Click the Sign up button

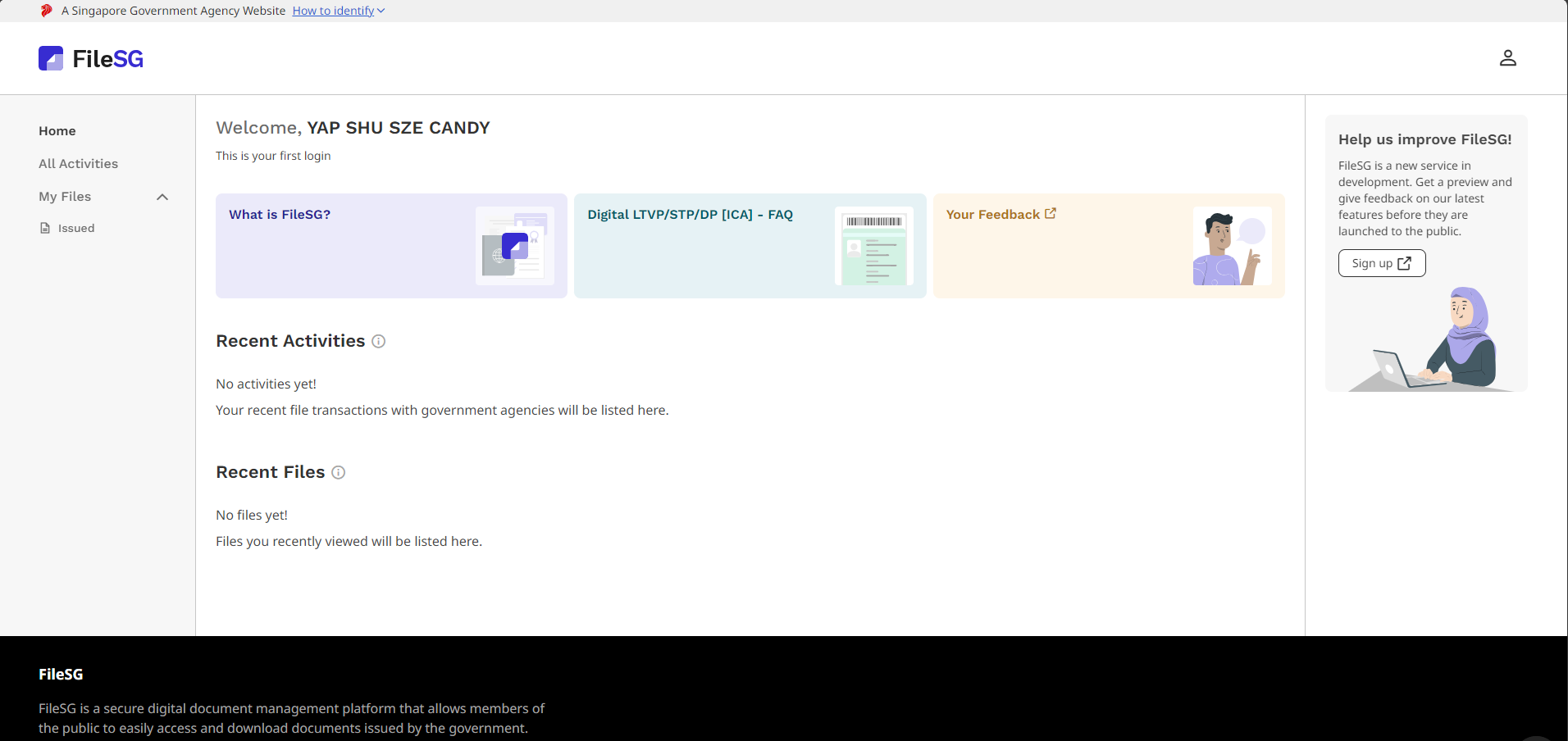1381,263
